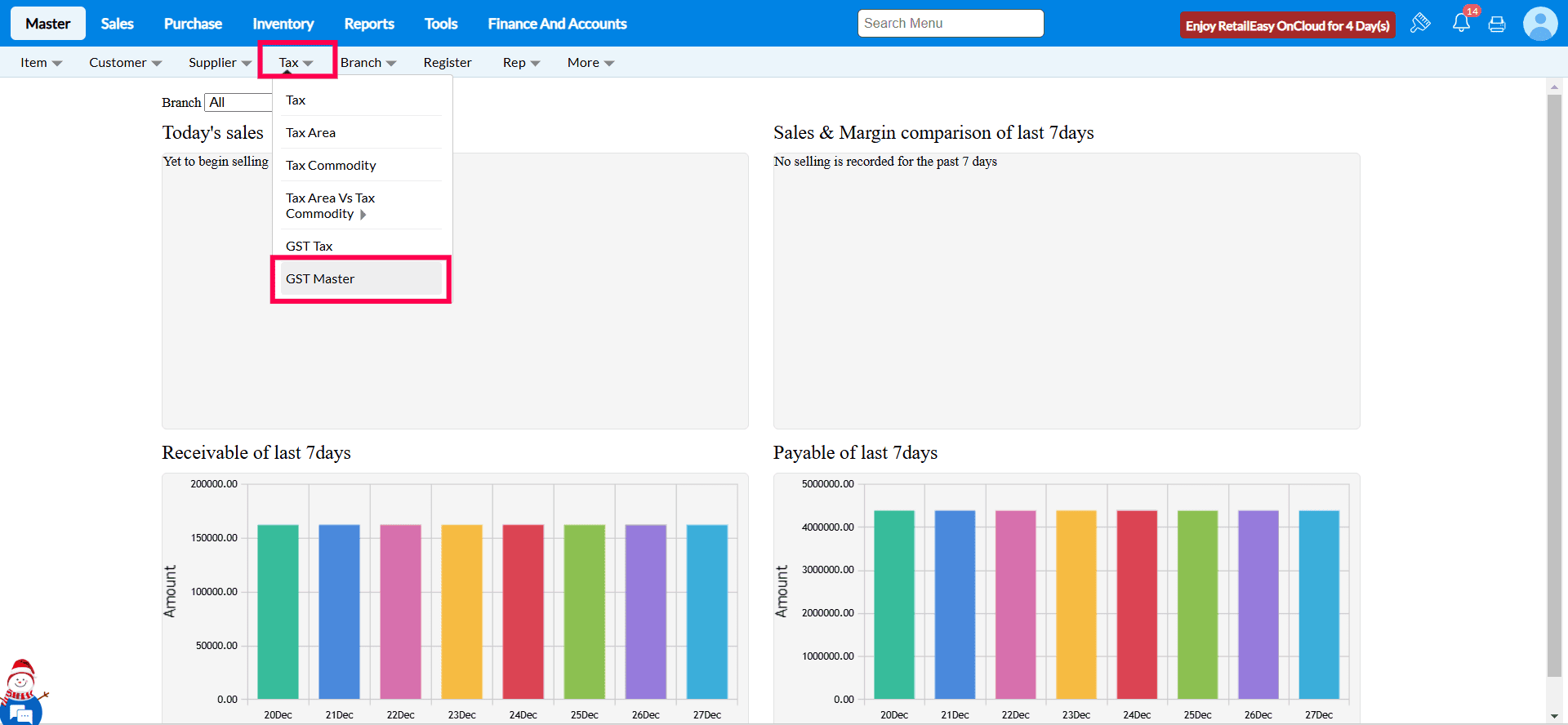Open the Supplier dropdown
Screen dimensions: 1568x725
point(220,63)
